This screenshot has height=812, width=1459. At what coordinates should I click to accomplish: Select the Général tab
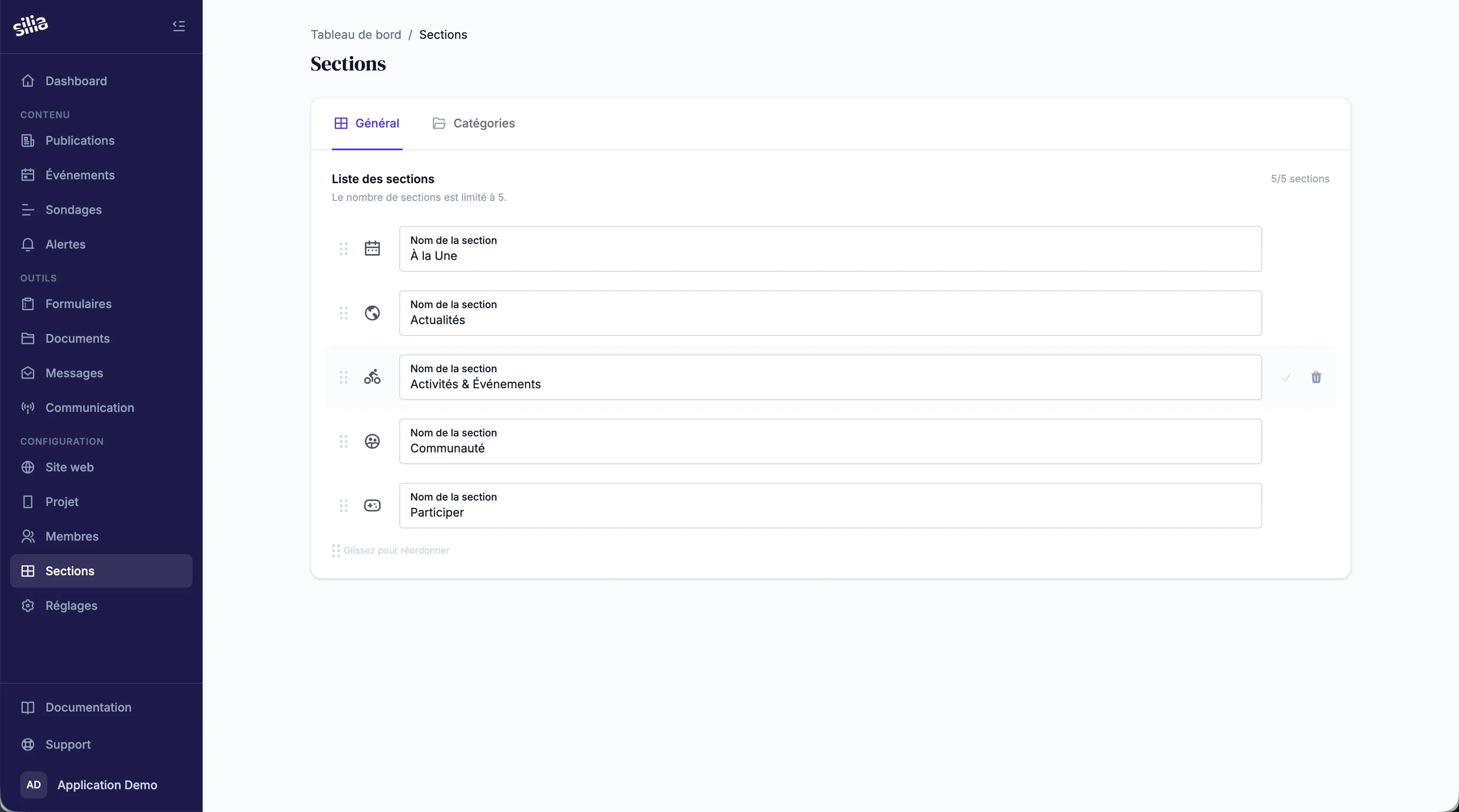click(x=367, y=123)
